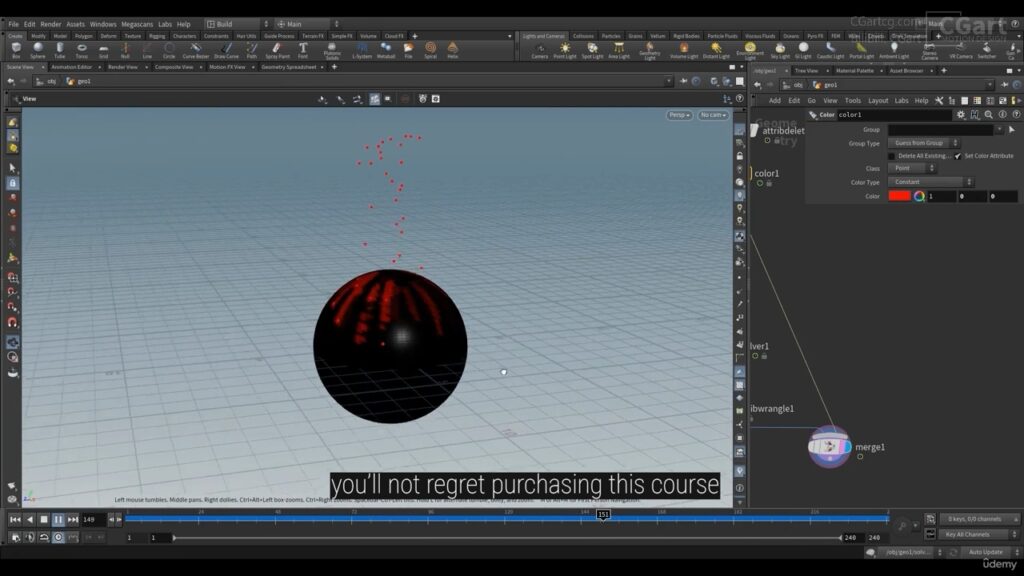Select the Circle shelf tool

point(169,50)
